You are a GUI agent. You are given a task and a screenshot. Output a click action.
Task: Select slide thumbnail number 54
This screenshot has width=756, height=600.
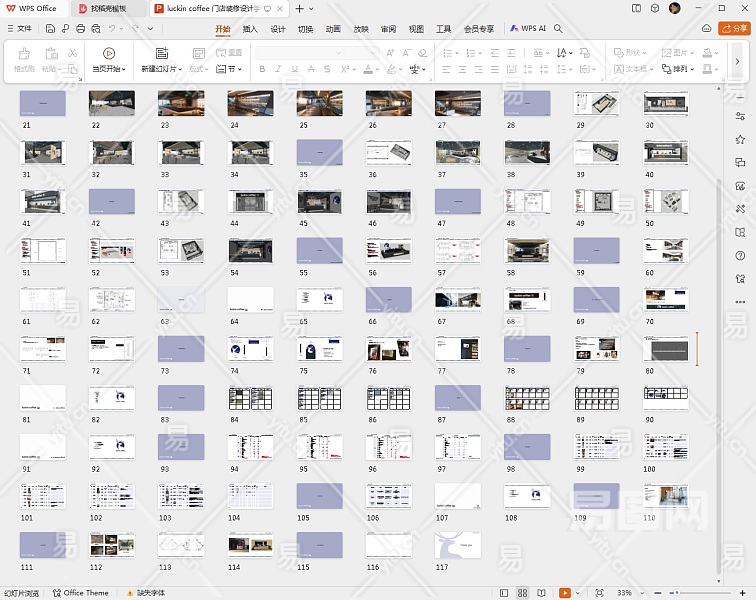coord(250,251)
